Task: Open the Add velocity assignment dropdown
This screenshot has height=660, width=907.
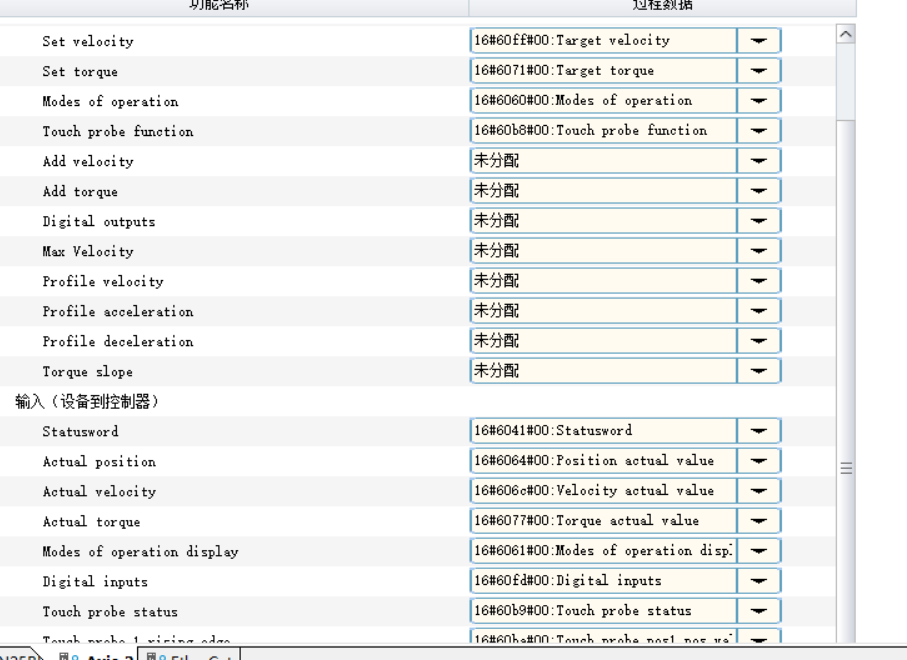Action: [x=759, y=161]
